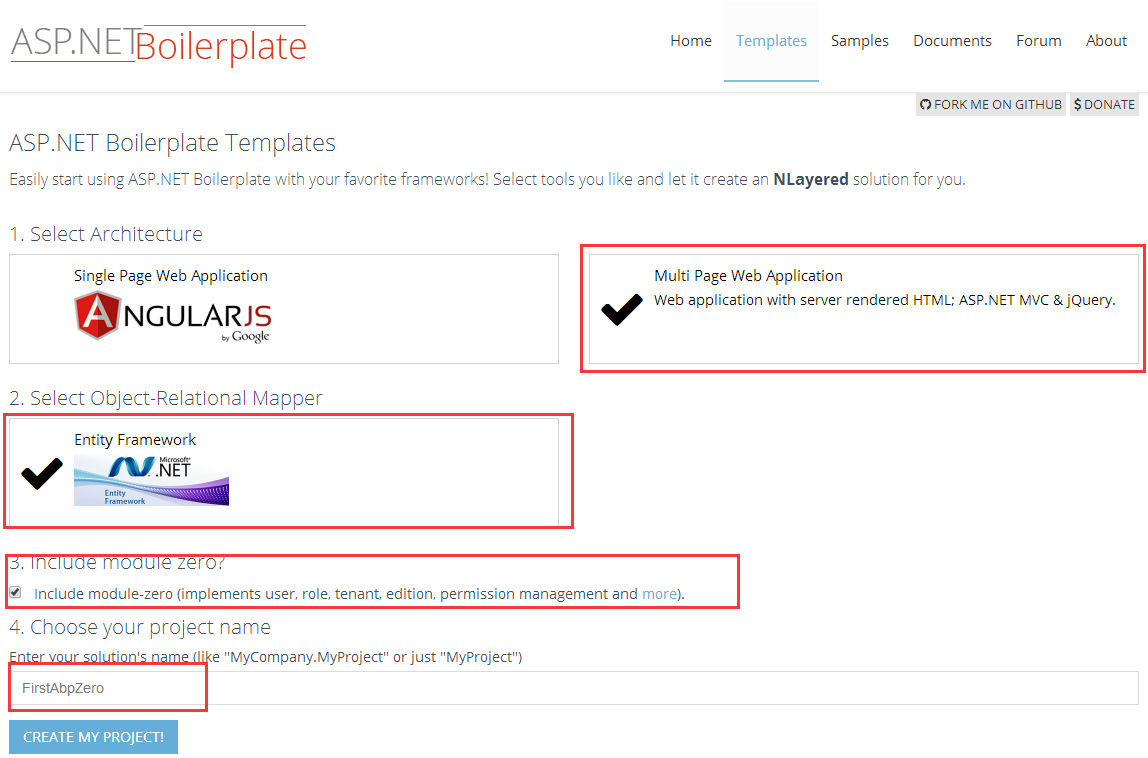Click 'Include module-zero' label text
The image size is (1148, 758).
pos(359,594)
